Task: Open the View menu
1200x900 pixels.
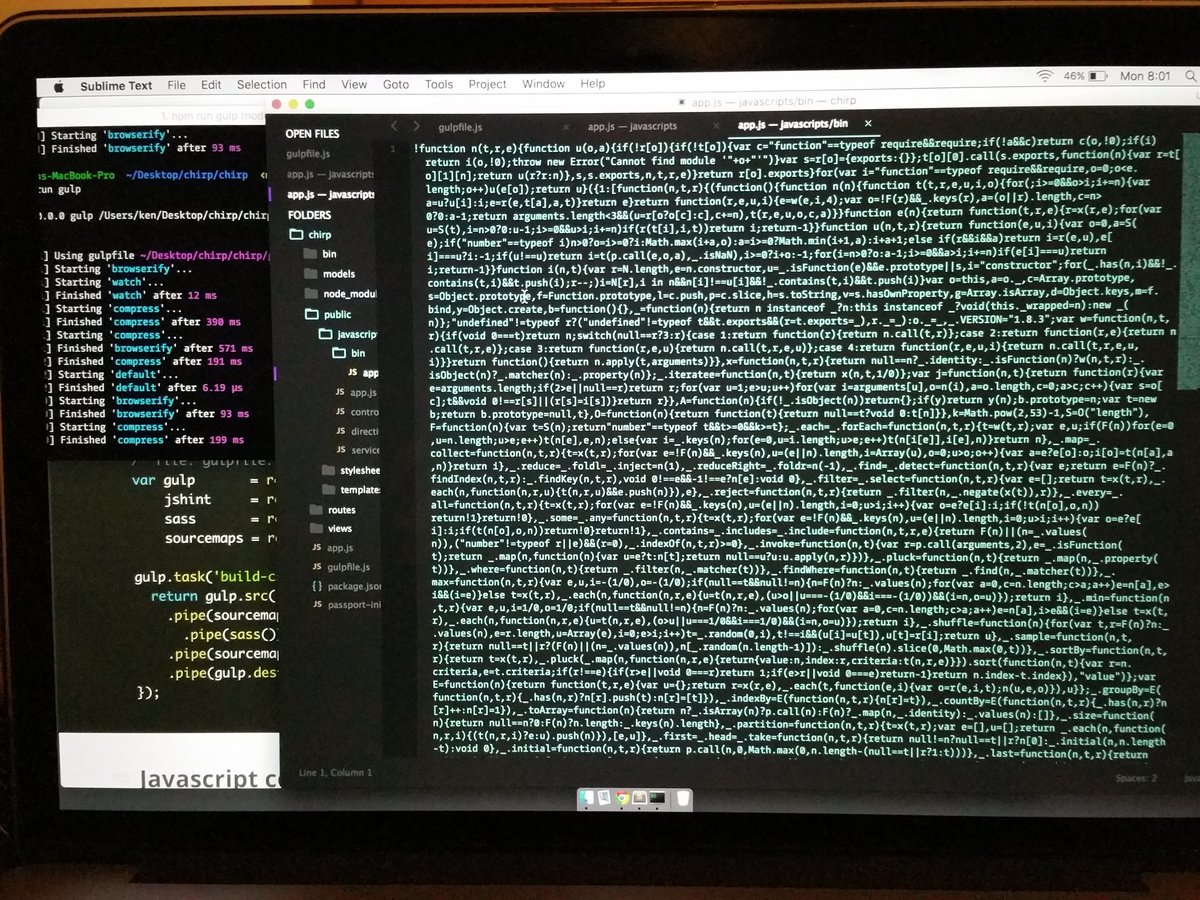Action: tap(354, 85)
